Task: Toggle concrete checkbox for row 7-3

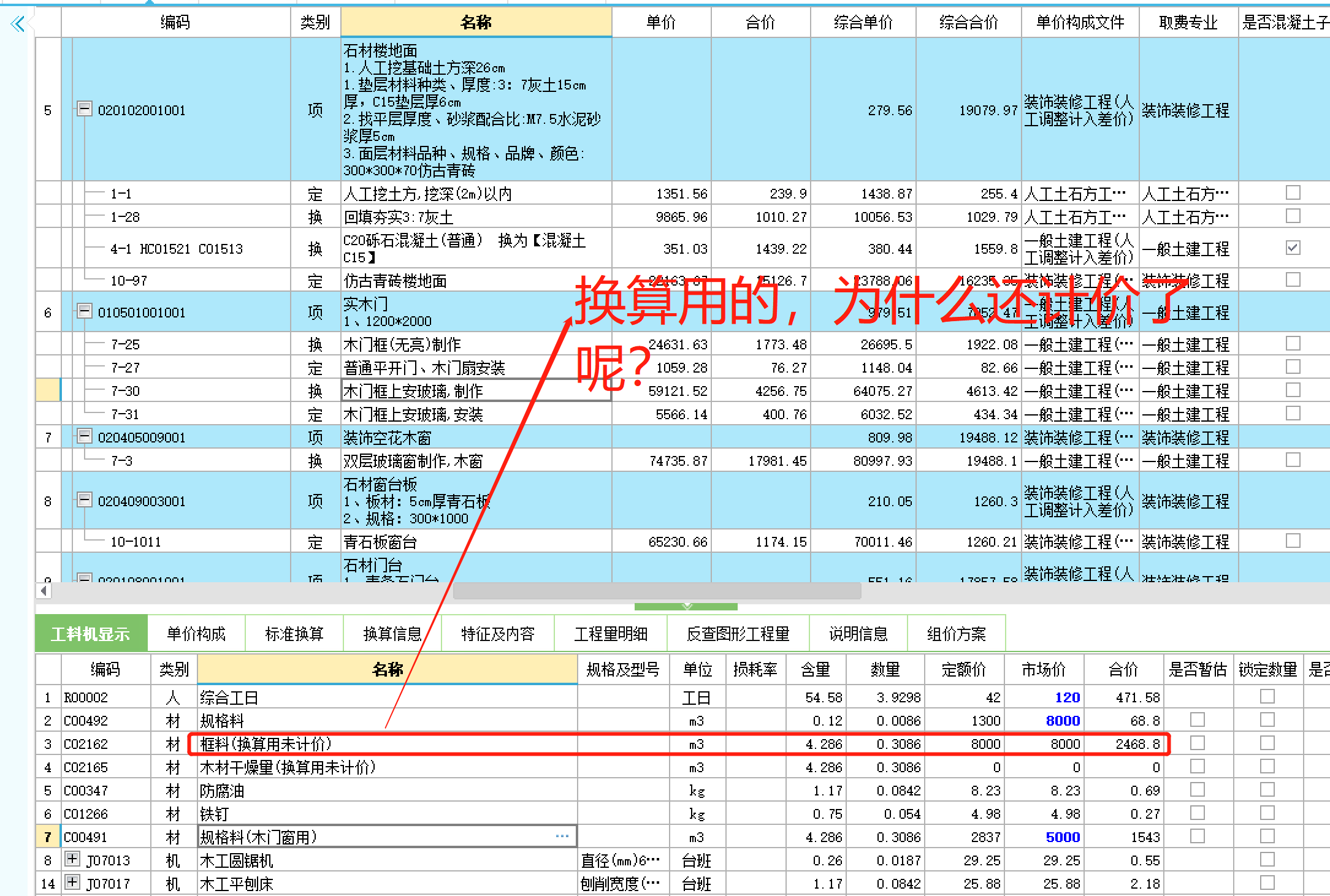Action: click(x=1293, y=460)
